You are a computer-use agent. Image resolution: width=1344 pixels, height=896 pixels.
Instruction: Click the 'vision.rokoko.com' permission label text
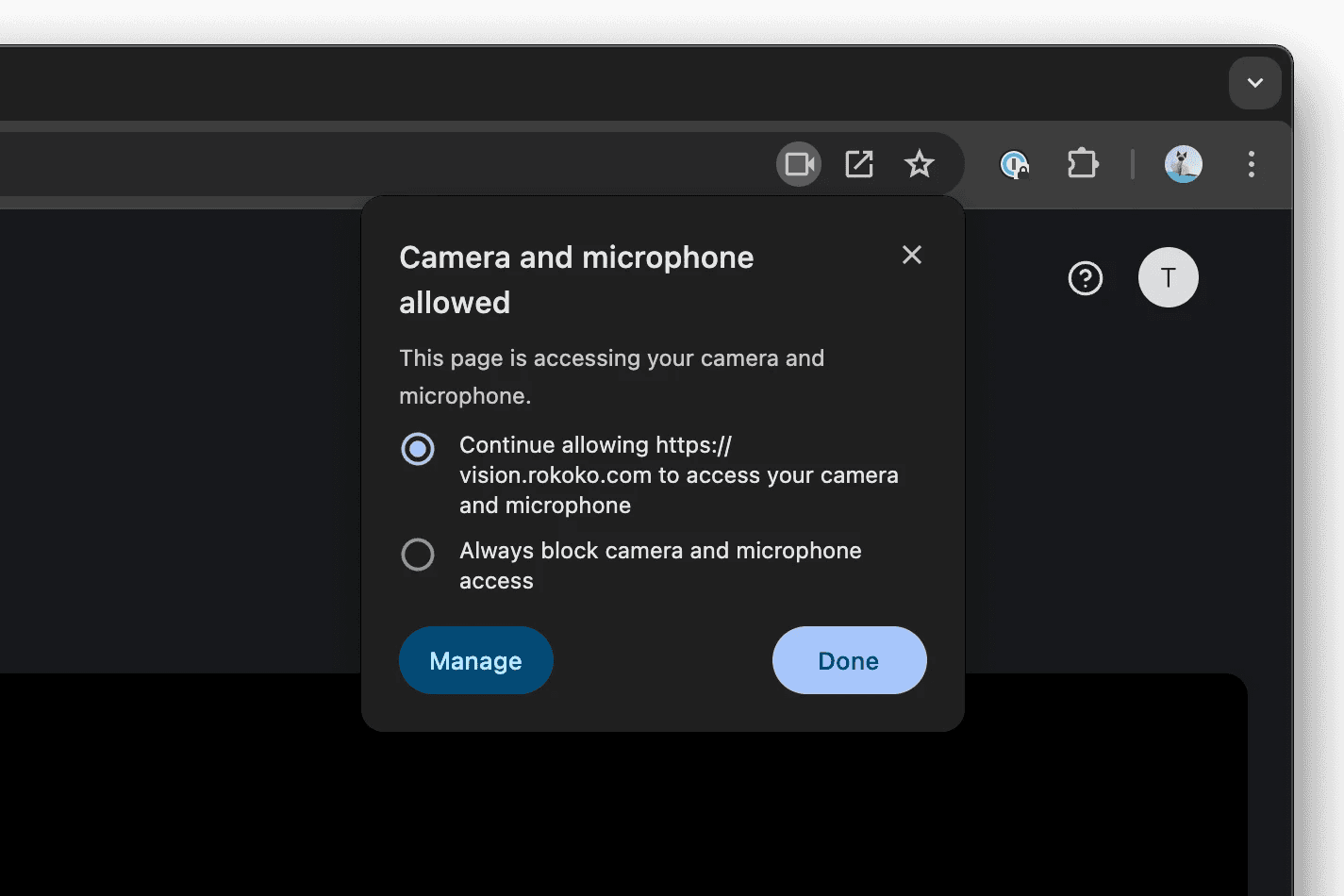[679, 474]
